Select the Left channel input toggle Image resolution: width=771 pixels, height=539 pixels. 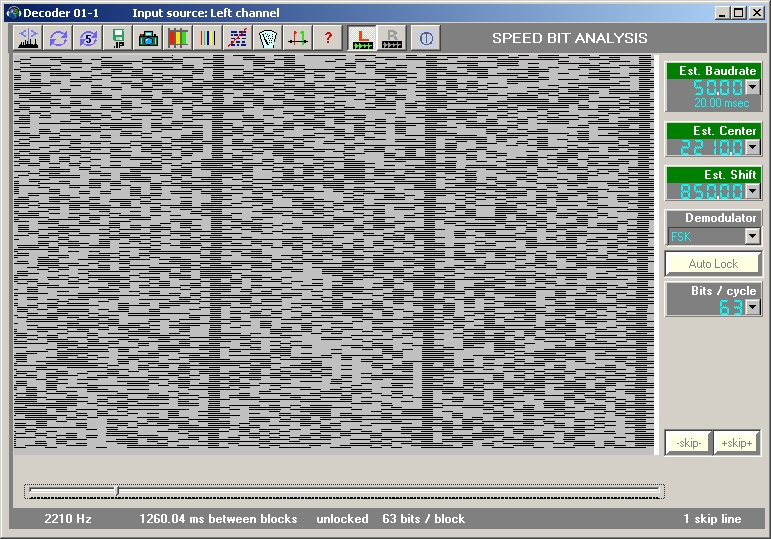tap(363, 39)
